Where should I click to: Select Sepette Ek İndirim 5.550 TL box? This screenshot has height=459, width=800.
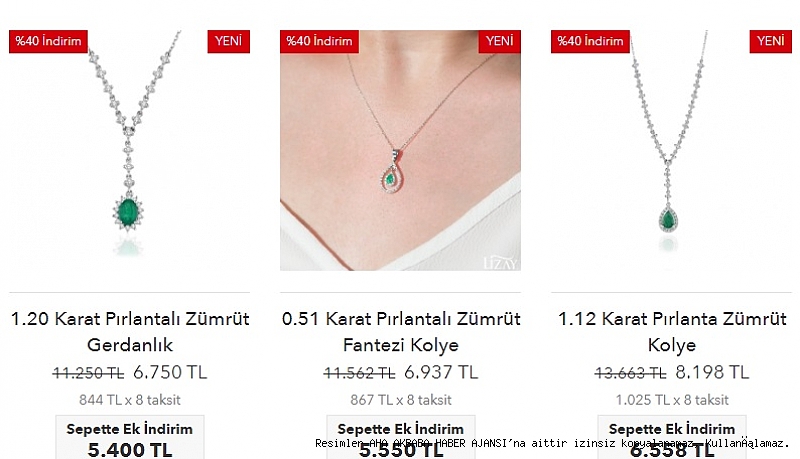pos(401,438)
